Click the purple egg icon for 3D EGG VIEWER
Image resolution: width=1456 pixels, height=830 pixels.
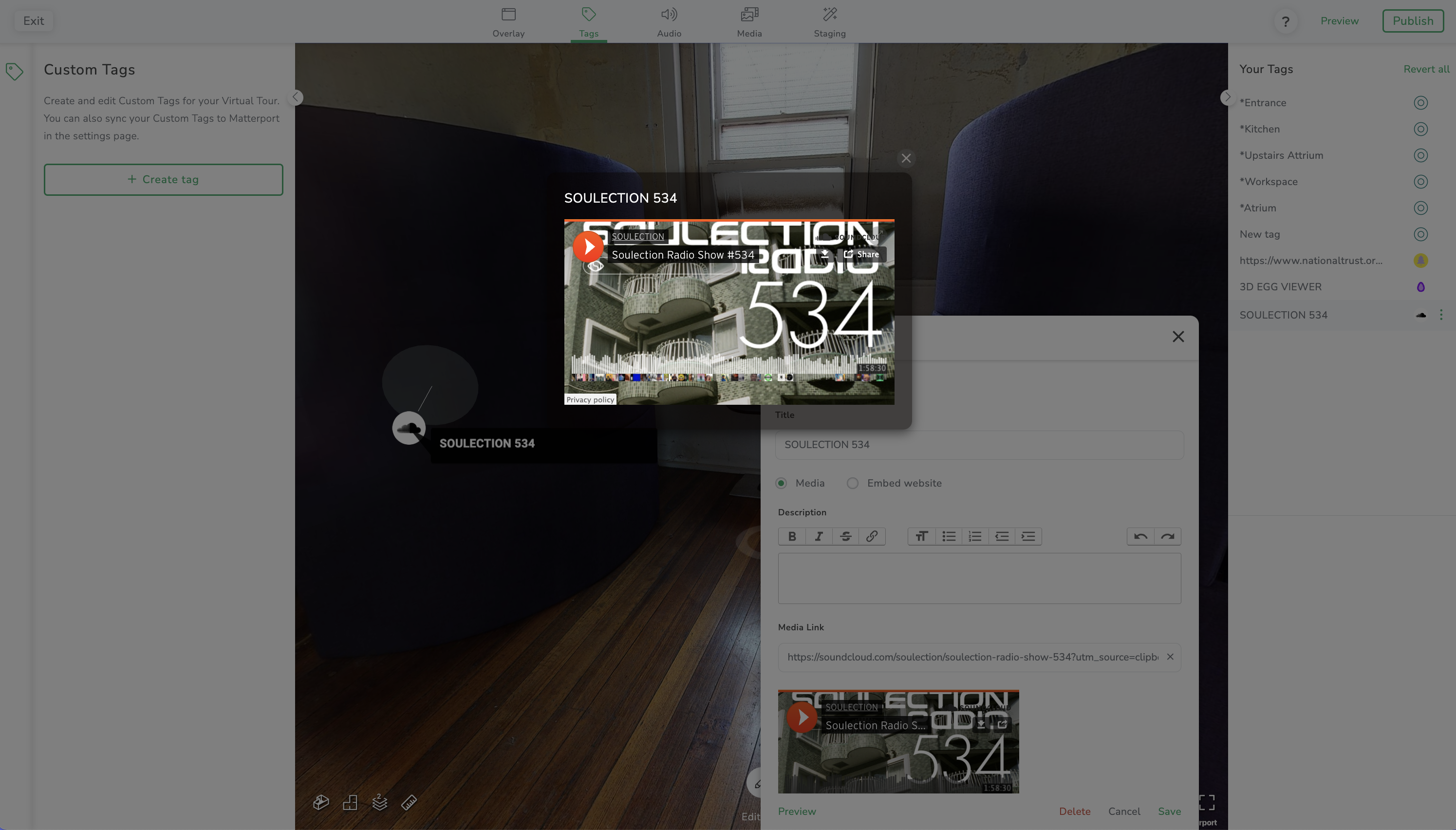tap(1420, 287)
